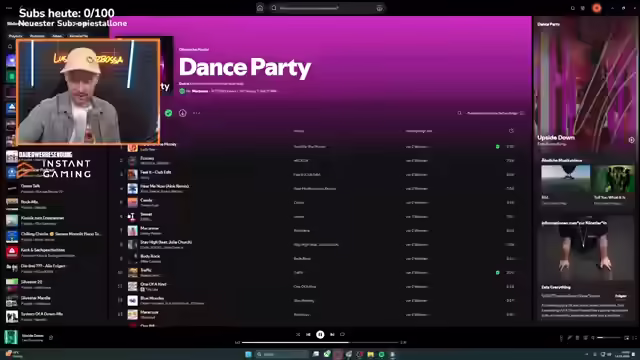Click the download playlist icon
Image resolution: width=640 pixels, height=360 pixels.
(182, 113)
